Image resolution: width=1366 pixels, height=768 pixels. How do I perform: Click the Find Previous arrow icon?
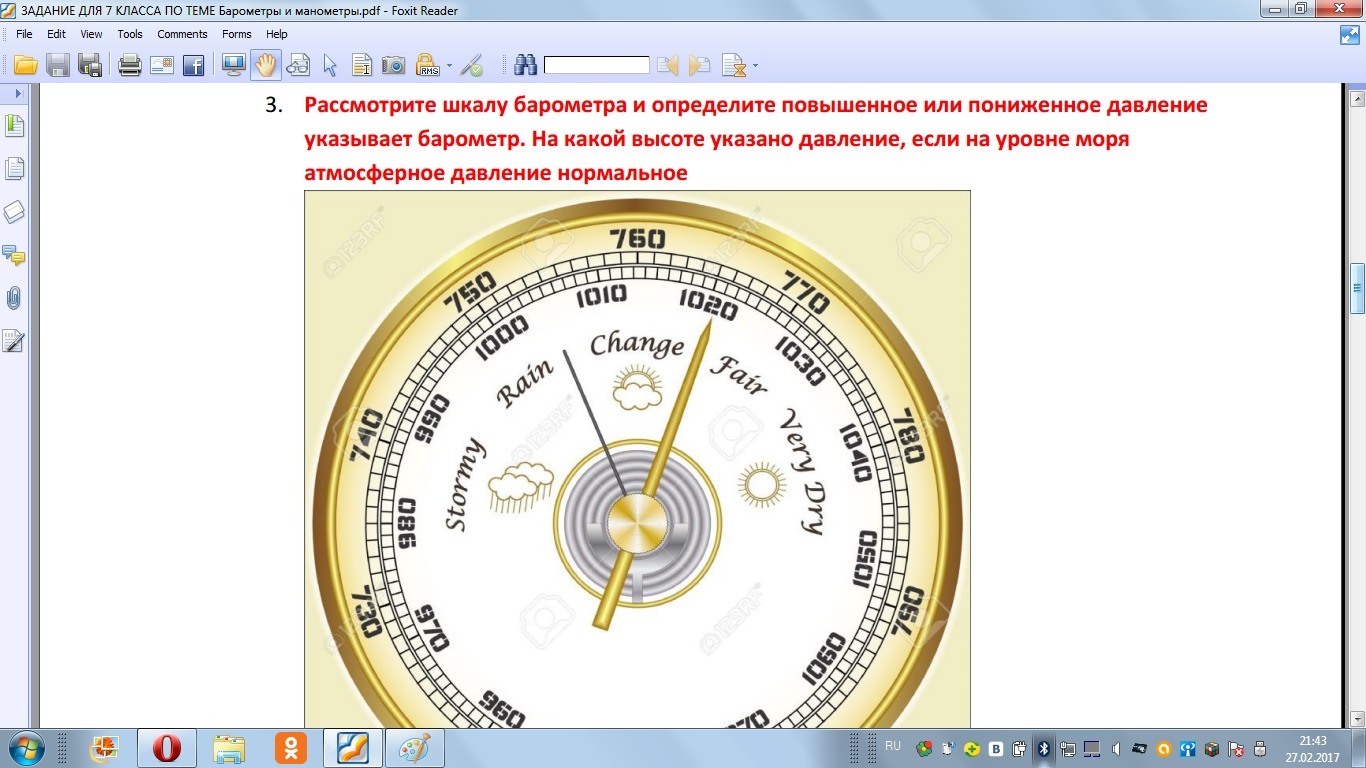point(668,66)
